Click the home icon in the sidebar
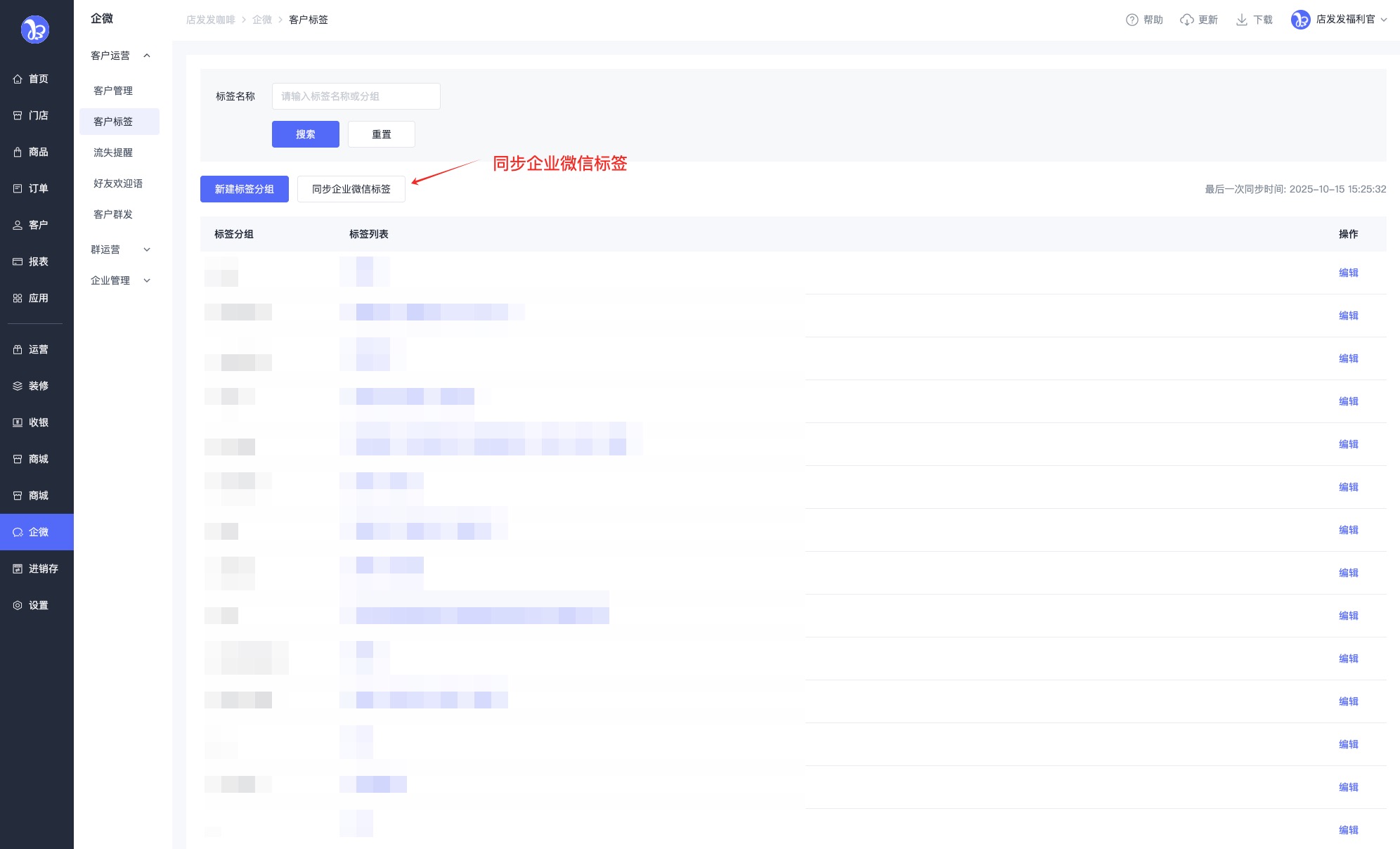The image size is (1400, 849). [18, 79]
